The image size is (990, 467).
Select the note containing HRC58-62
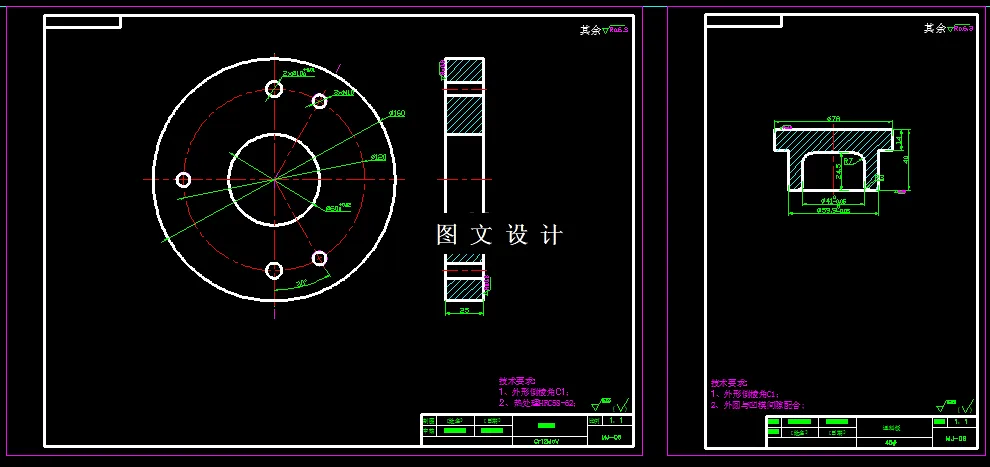pos(537,403)
